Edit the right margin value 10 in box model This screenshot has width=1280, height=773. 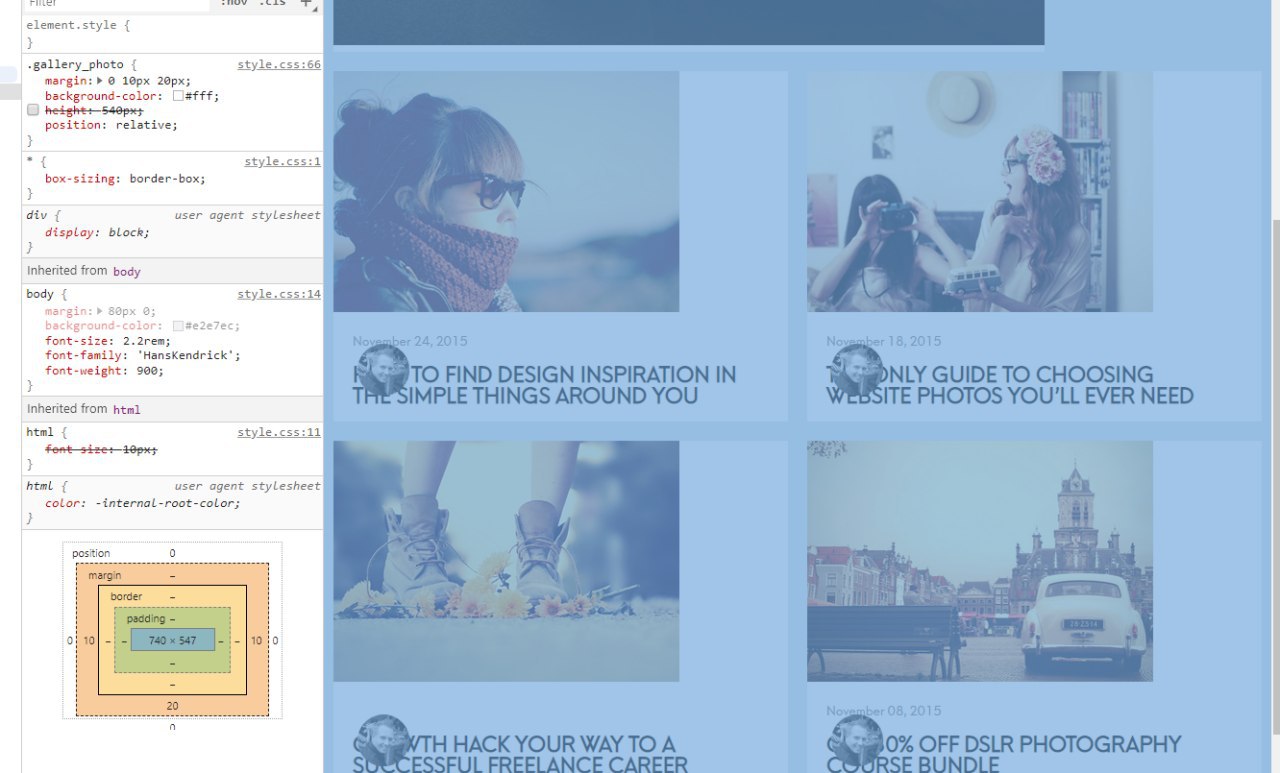click(x=256, y=640)
